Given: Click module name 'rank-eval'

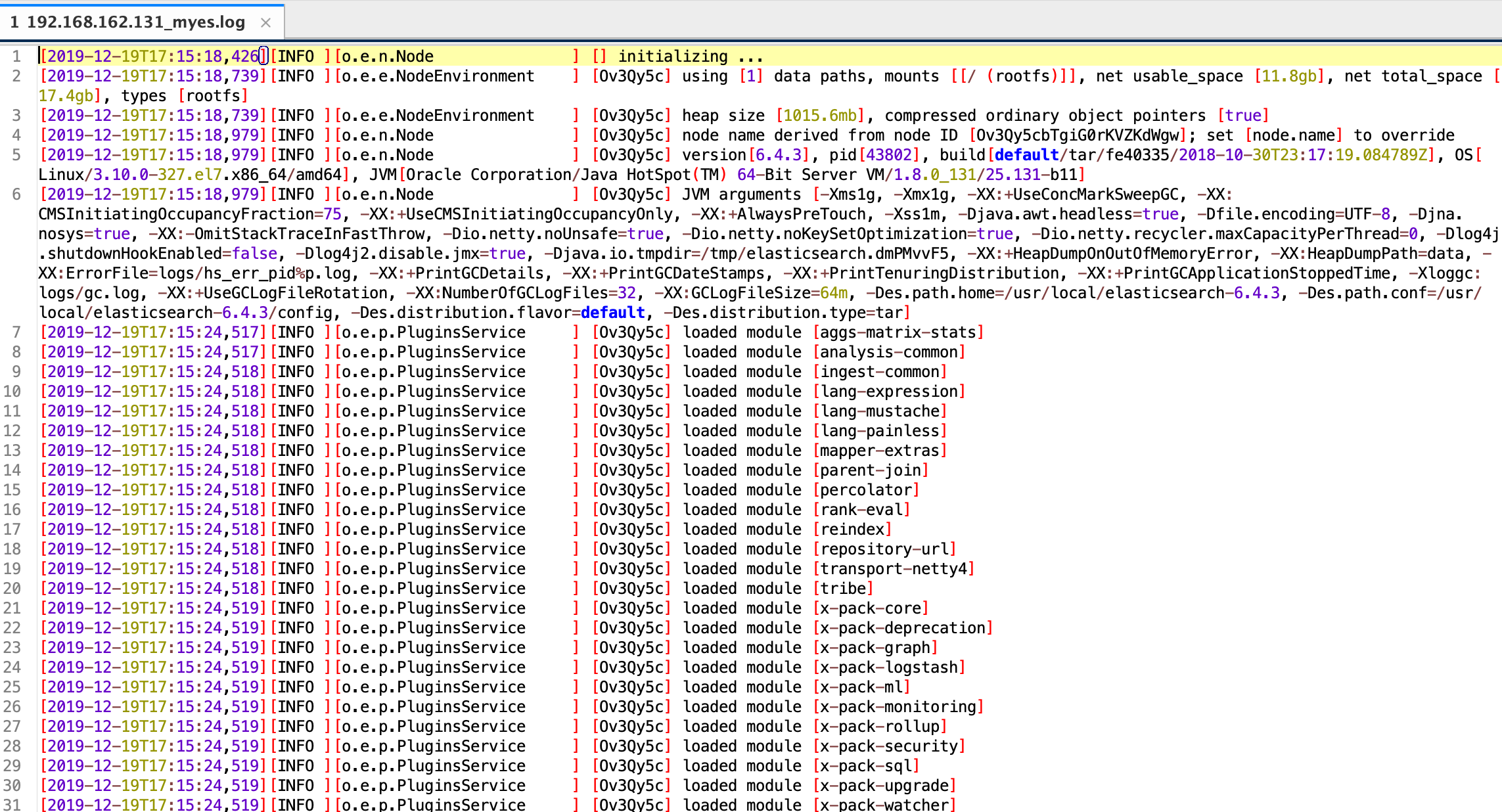Looking at the screenshot, I should click(861, 509).
